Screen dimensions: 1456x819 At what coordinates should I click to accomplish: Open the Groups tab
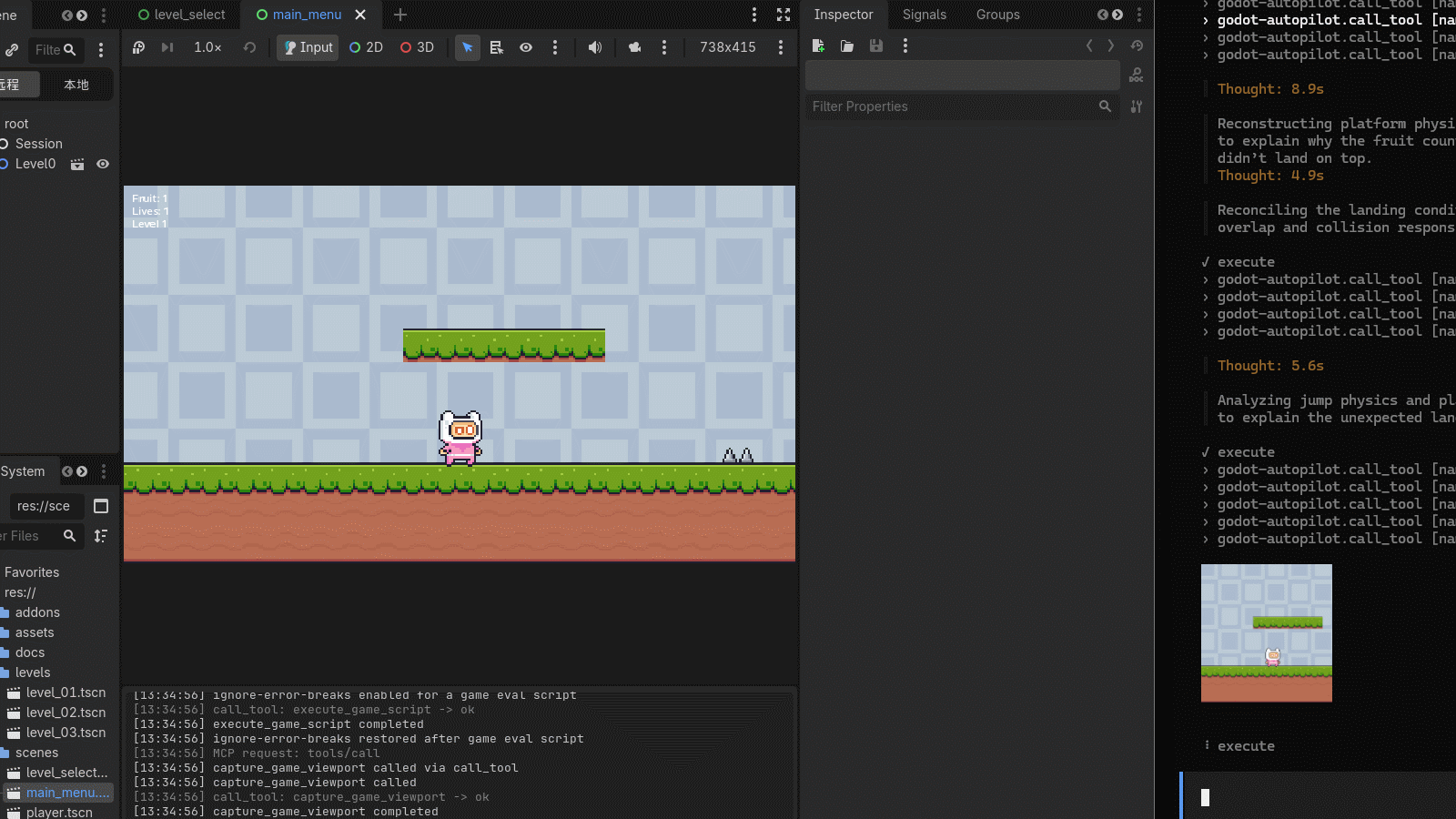(x=998, y=15)
